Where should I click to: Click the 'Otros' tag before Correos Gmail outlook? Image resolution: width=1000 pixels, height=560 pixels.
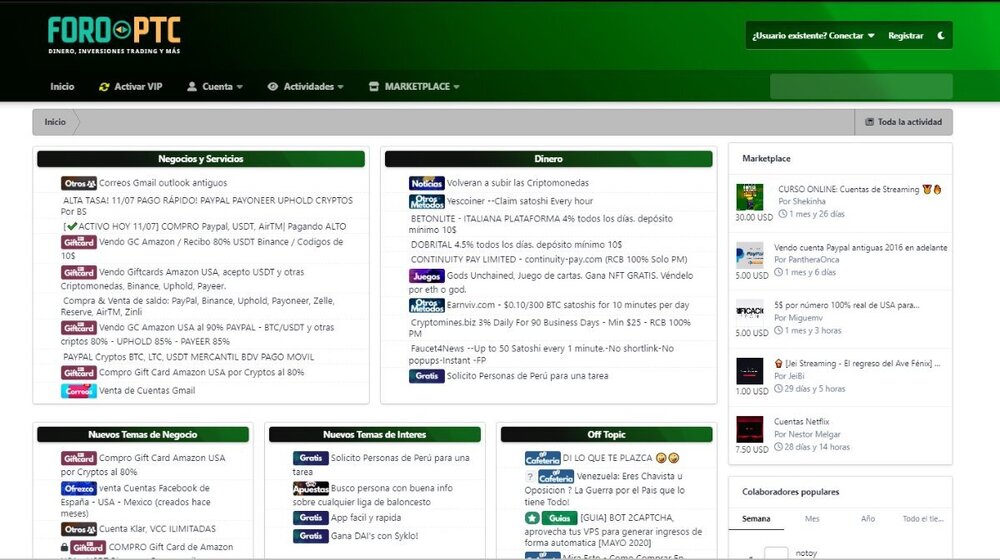[x=78, y=183]
